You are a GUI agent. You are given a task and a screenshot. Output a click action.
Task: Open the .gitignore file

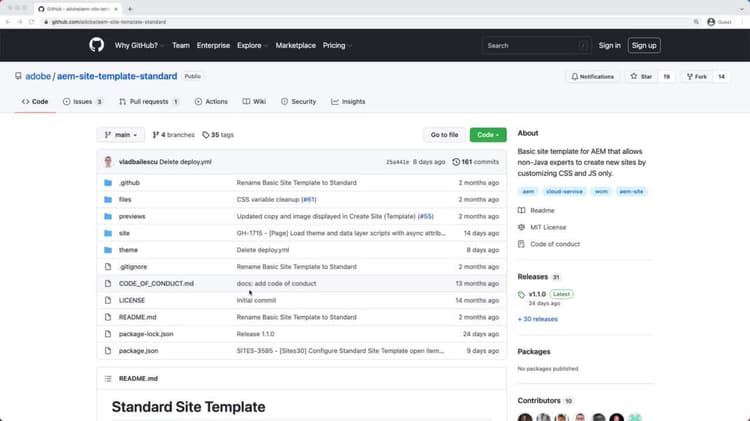[133, 266]
